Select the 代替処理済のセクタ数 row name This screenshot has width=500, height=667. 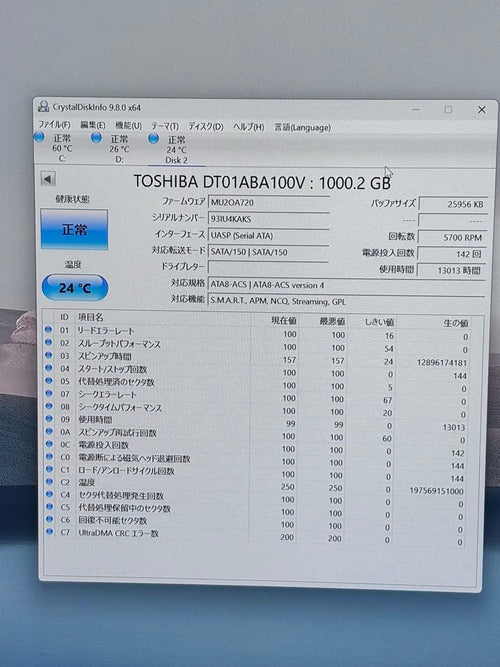coord(116,382)
